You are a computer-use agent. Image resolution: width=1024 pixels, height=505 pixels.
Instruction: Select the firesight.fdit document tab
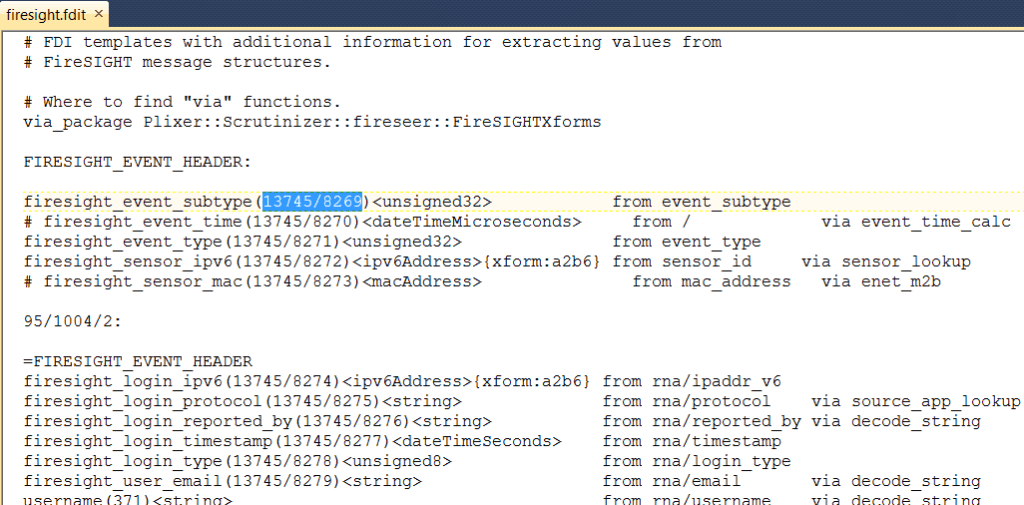45,14
